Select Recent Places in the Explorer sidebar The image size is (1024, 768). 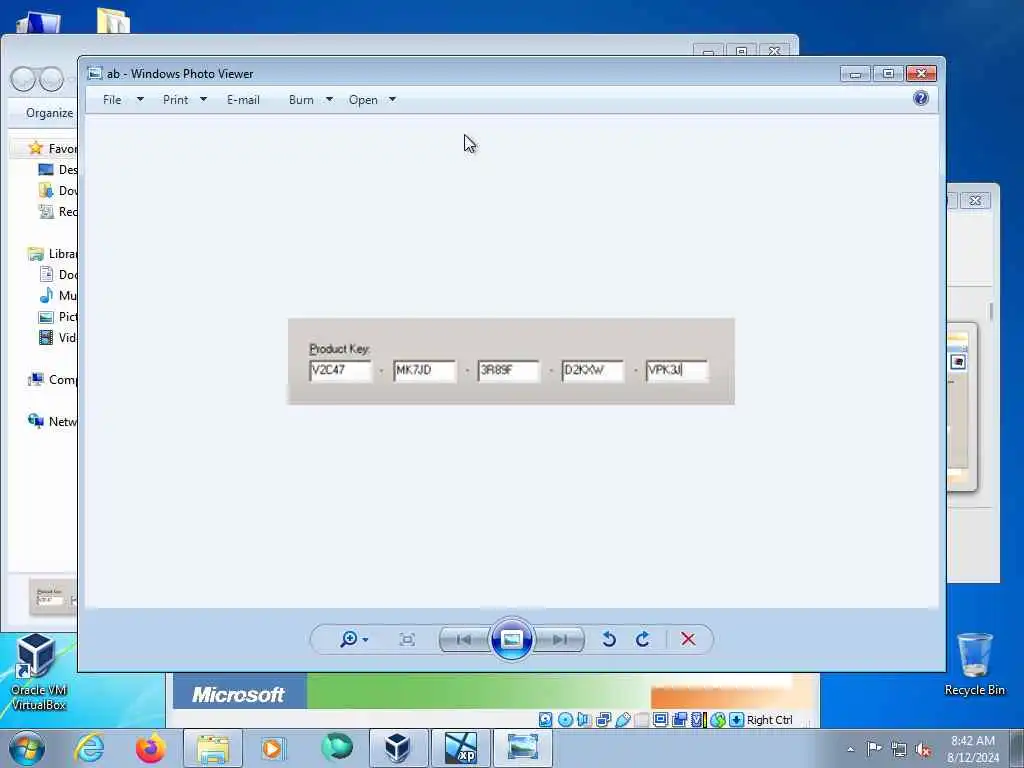(x=58, y=212)
